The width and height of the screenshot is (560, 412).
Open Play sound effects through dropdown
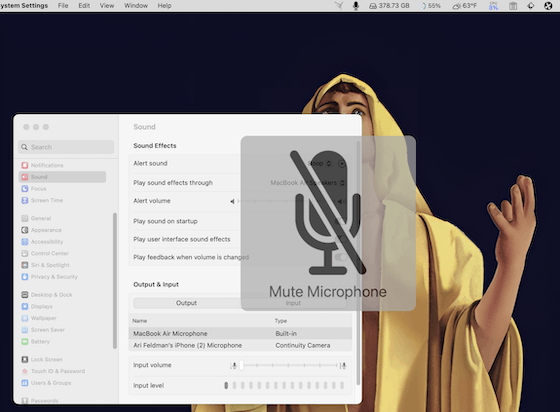(x=307, y=183)
